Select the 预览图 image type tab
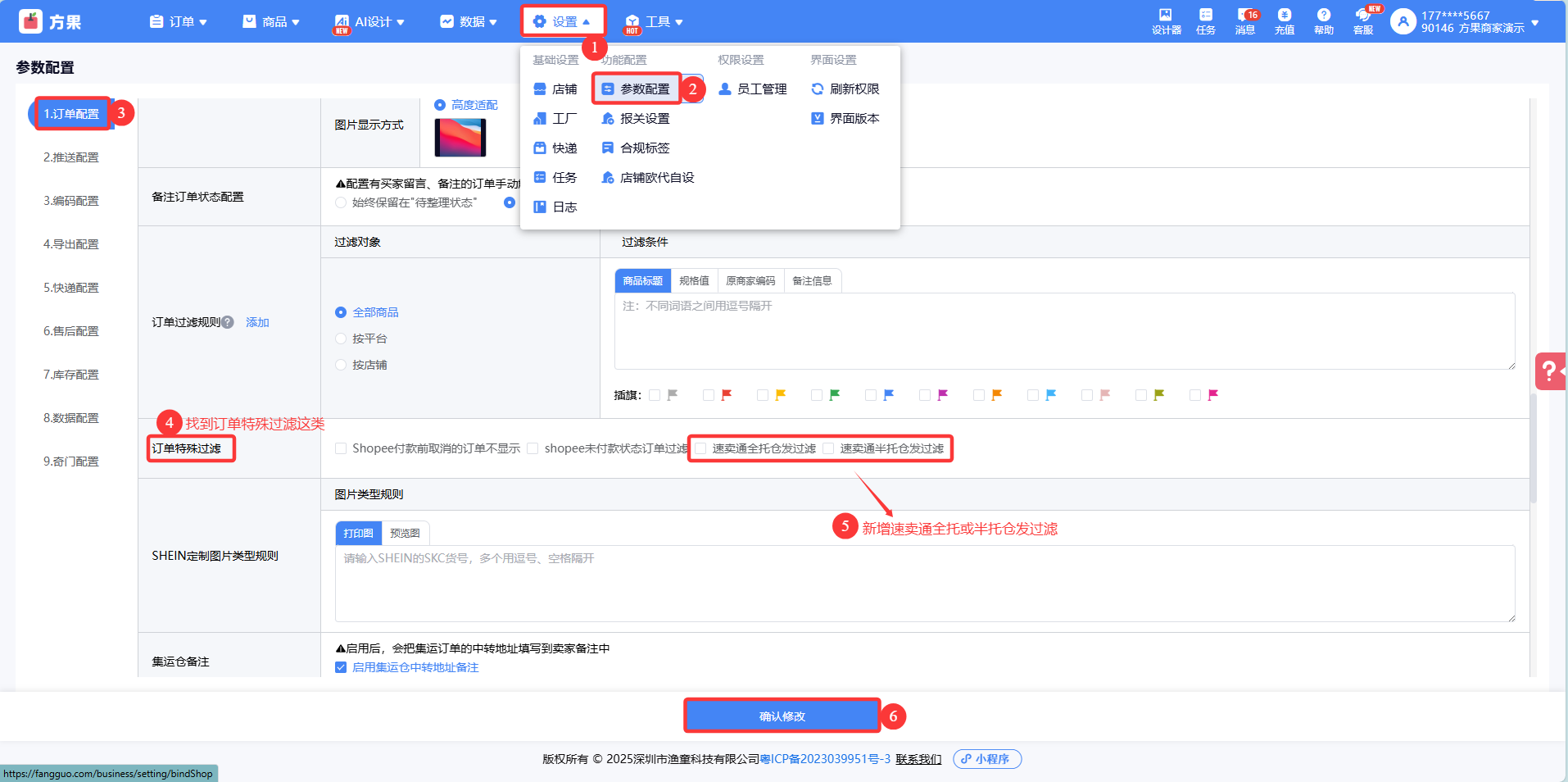Screen dimensions: 1568x782 (405, 533)
